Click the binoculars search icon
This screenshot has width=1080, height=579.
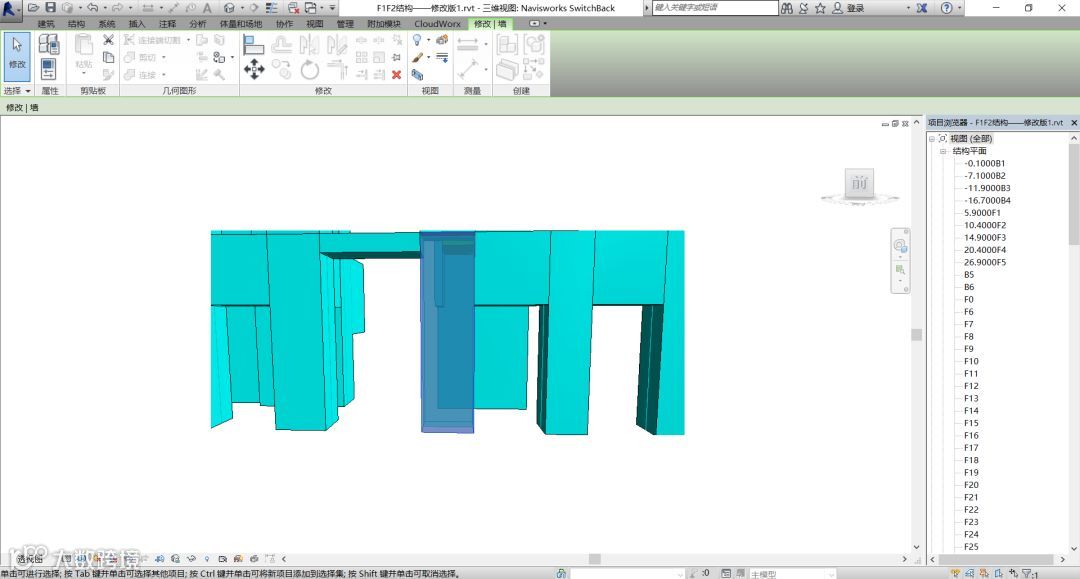[x=787, y=8]
